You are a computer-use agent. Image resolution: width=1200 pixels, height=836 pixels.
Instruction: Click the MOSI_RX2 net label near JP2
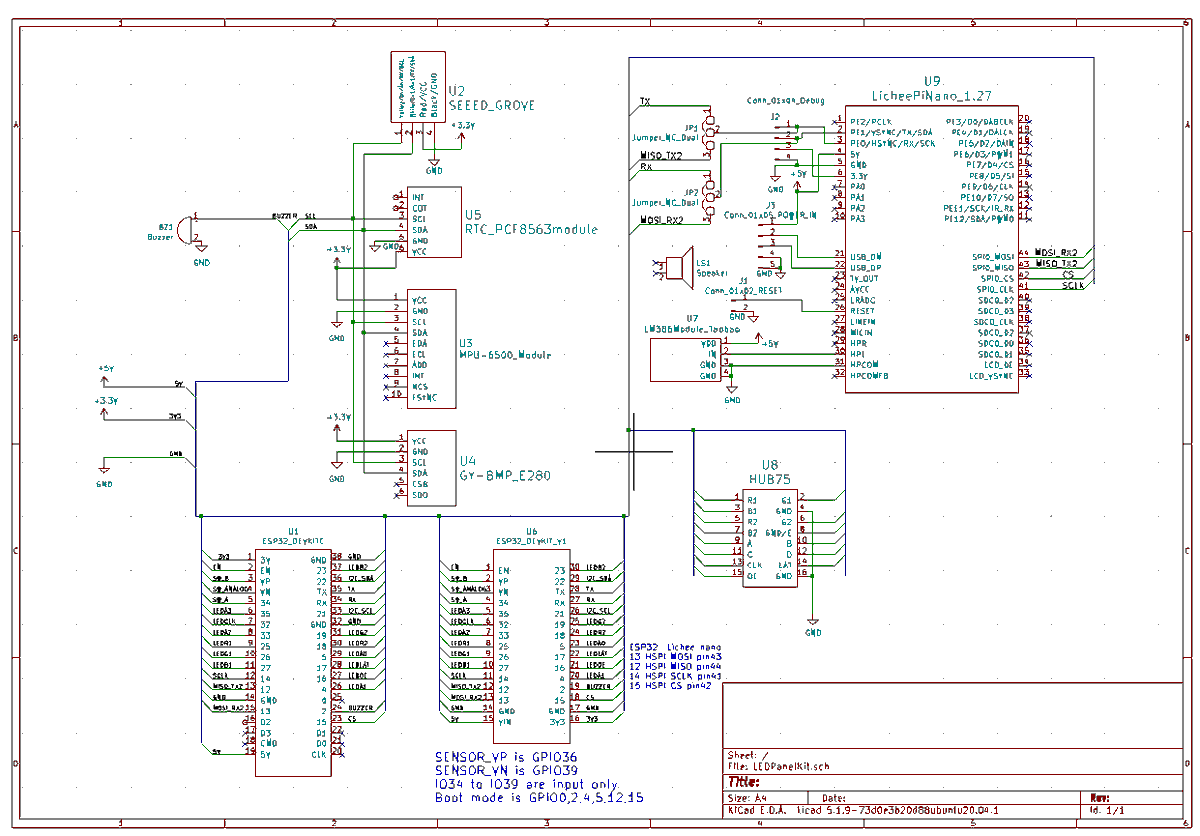[x=661, y=220]
